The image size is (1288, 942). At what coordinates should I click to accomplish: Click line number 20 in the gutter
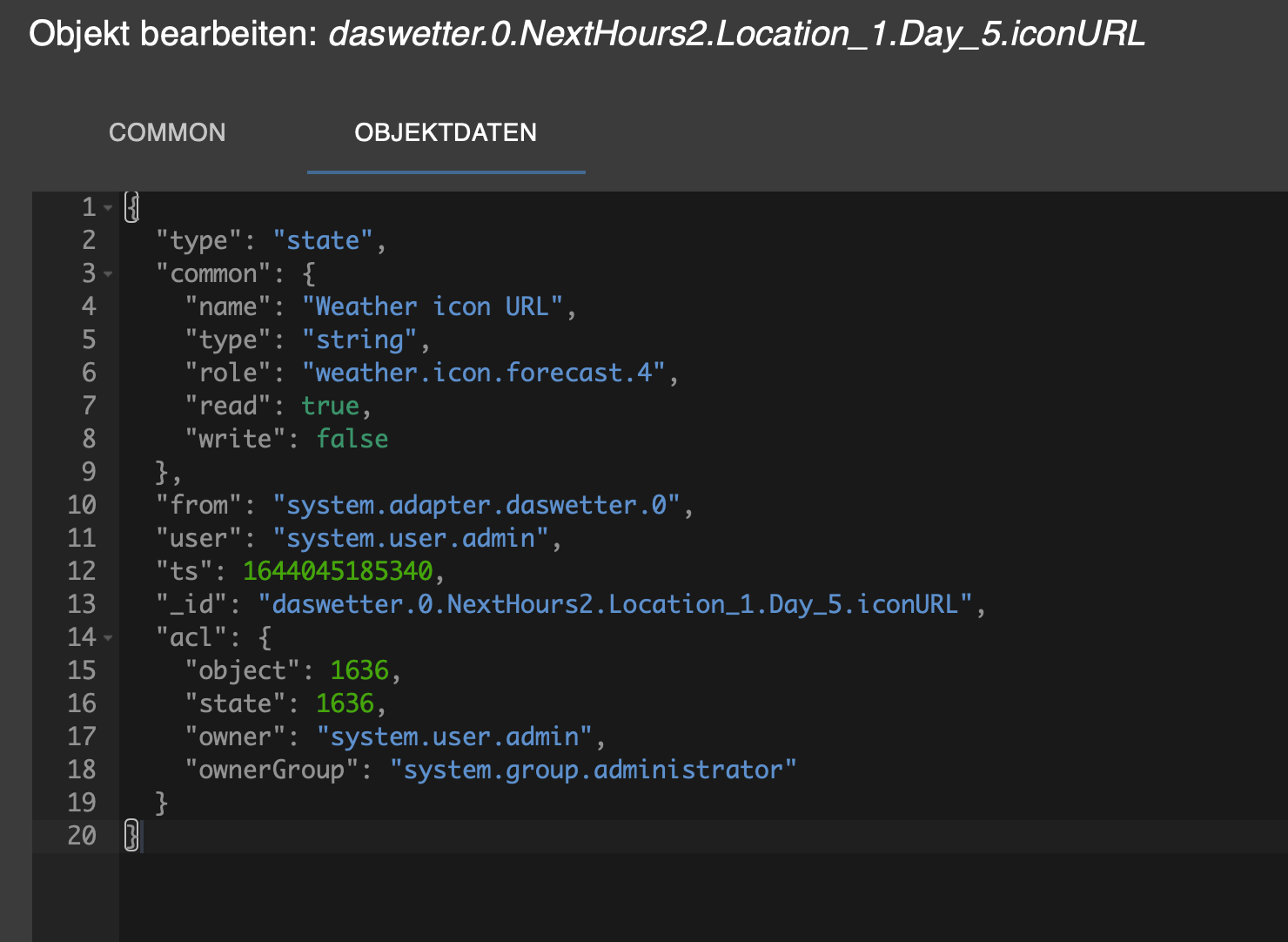click(82, 836)
